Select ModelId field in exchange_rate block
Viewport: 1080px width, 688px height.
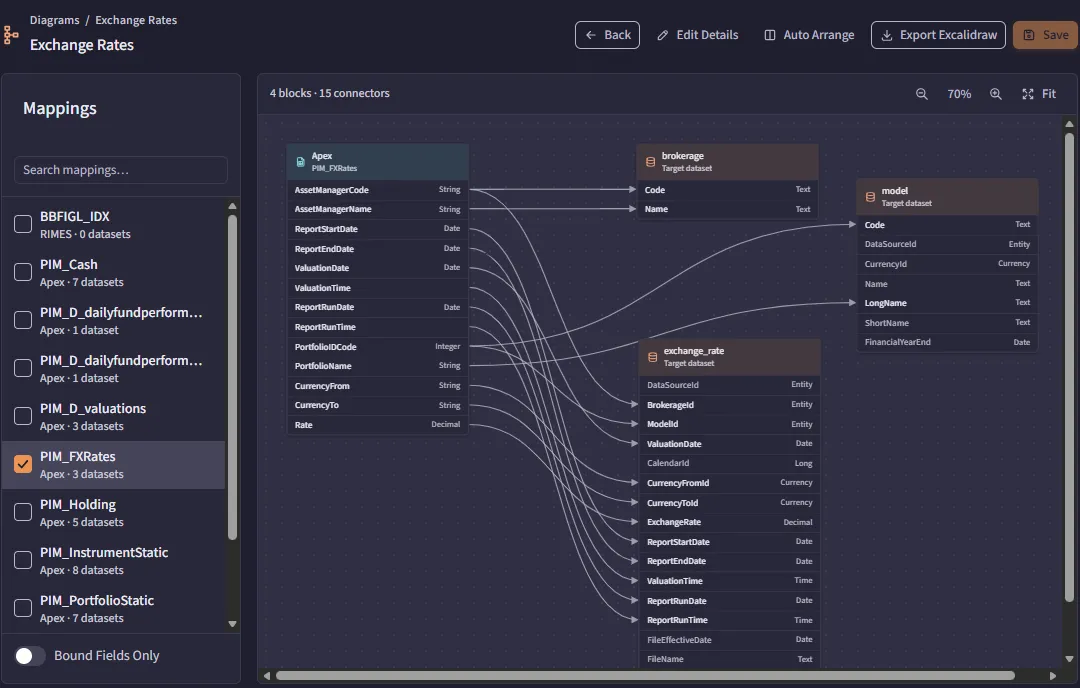tap(729, 424)
